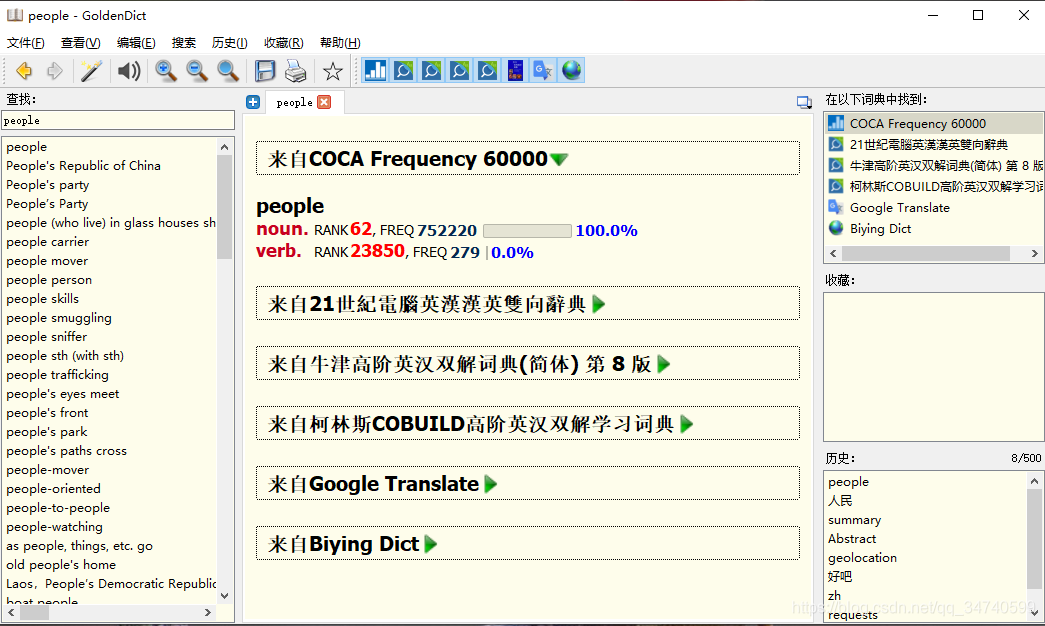Collapse the COCA Frequency 60000 section

click(x=559, y=159)
